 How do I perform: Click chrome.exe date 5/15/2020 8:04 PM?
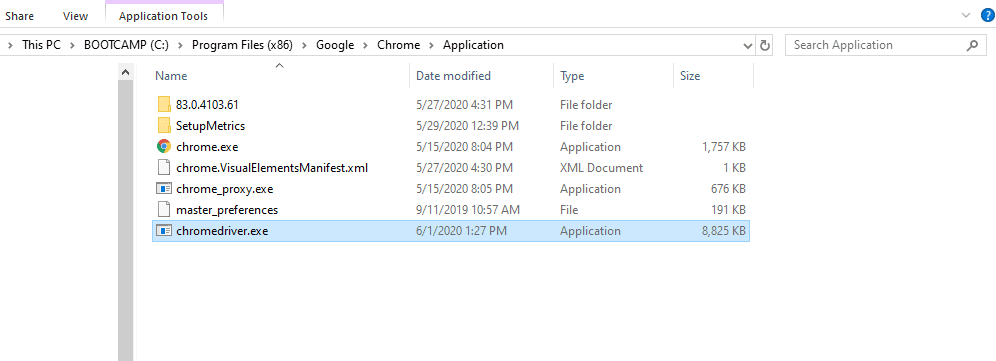click(464, 146)
